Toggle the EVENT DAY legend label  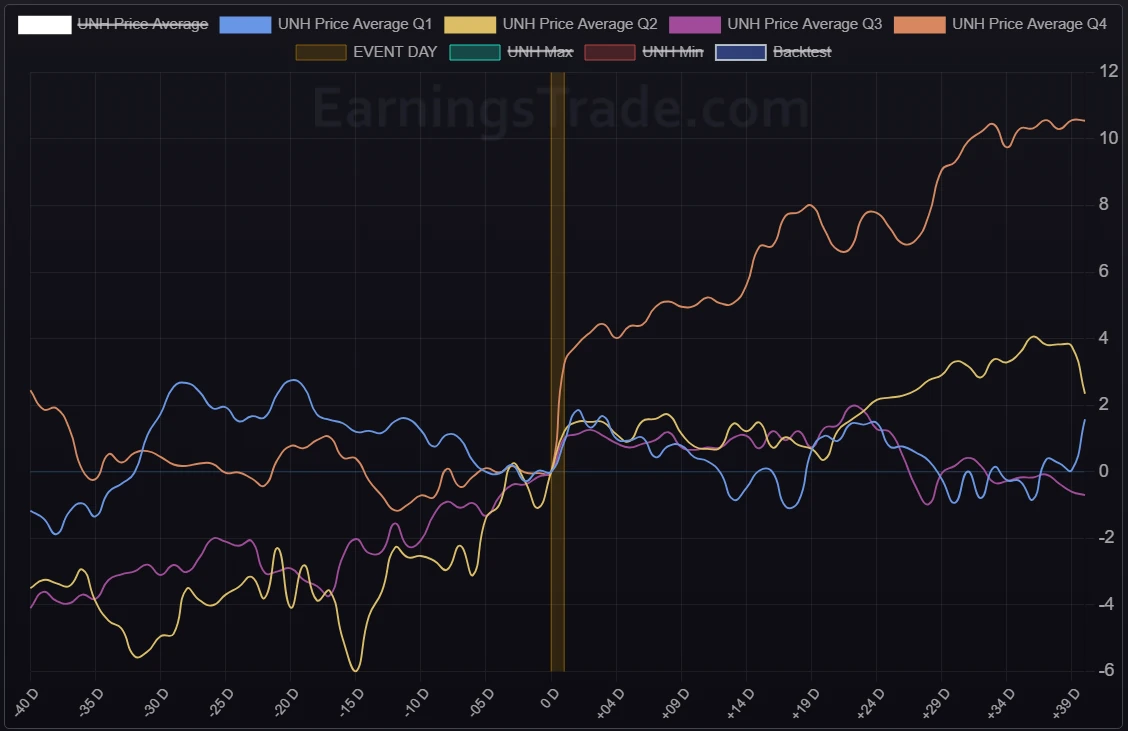[x=395, y=52]
